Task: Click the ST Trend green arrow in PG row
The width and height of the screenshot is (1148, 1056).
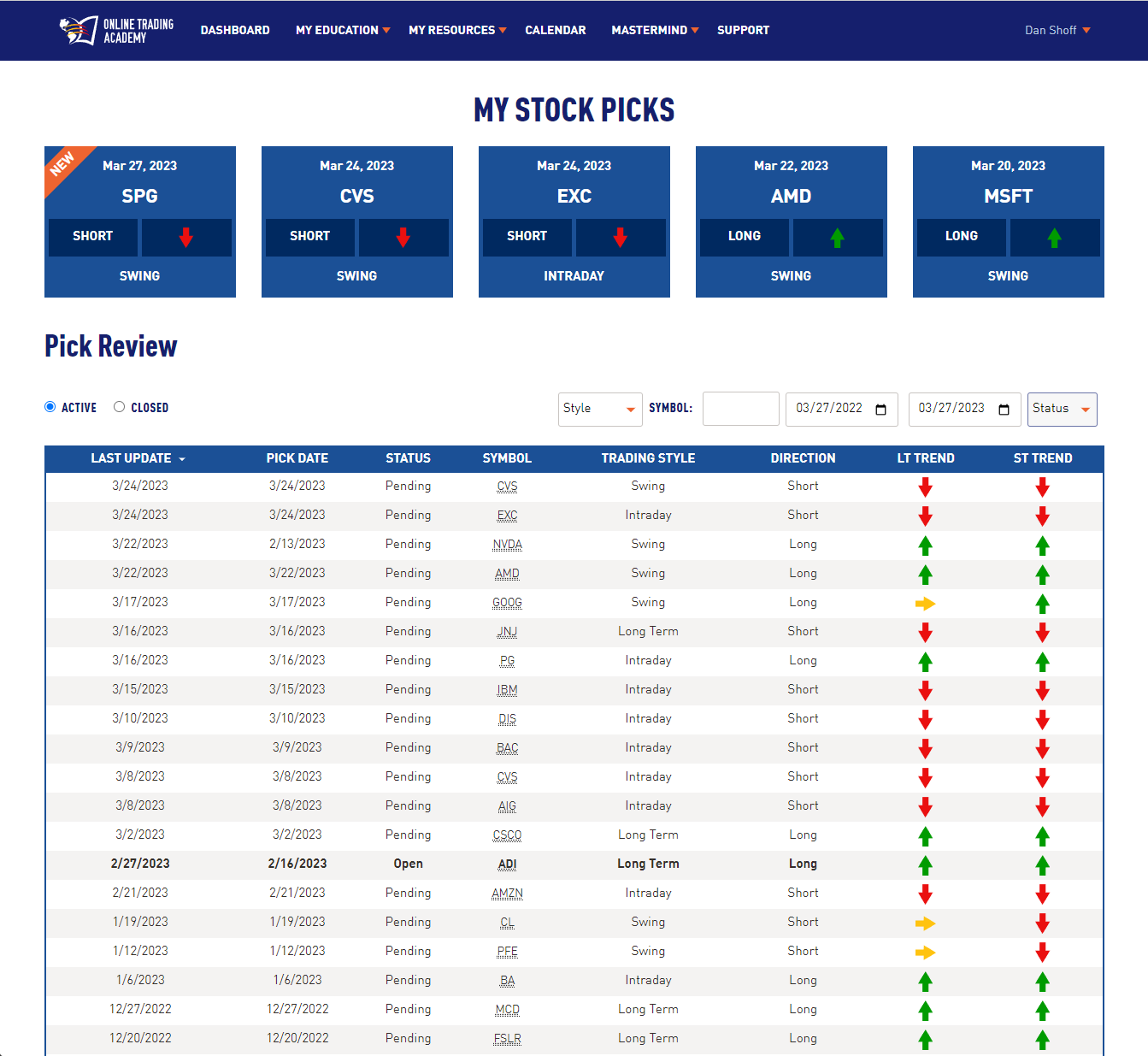Action: (x=1042, y=662)
